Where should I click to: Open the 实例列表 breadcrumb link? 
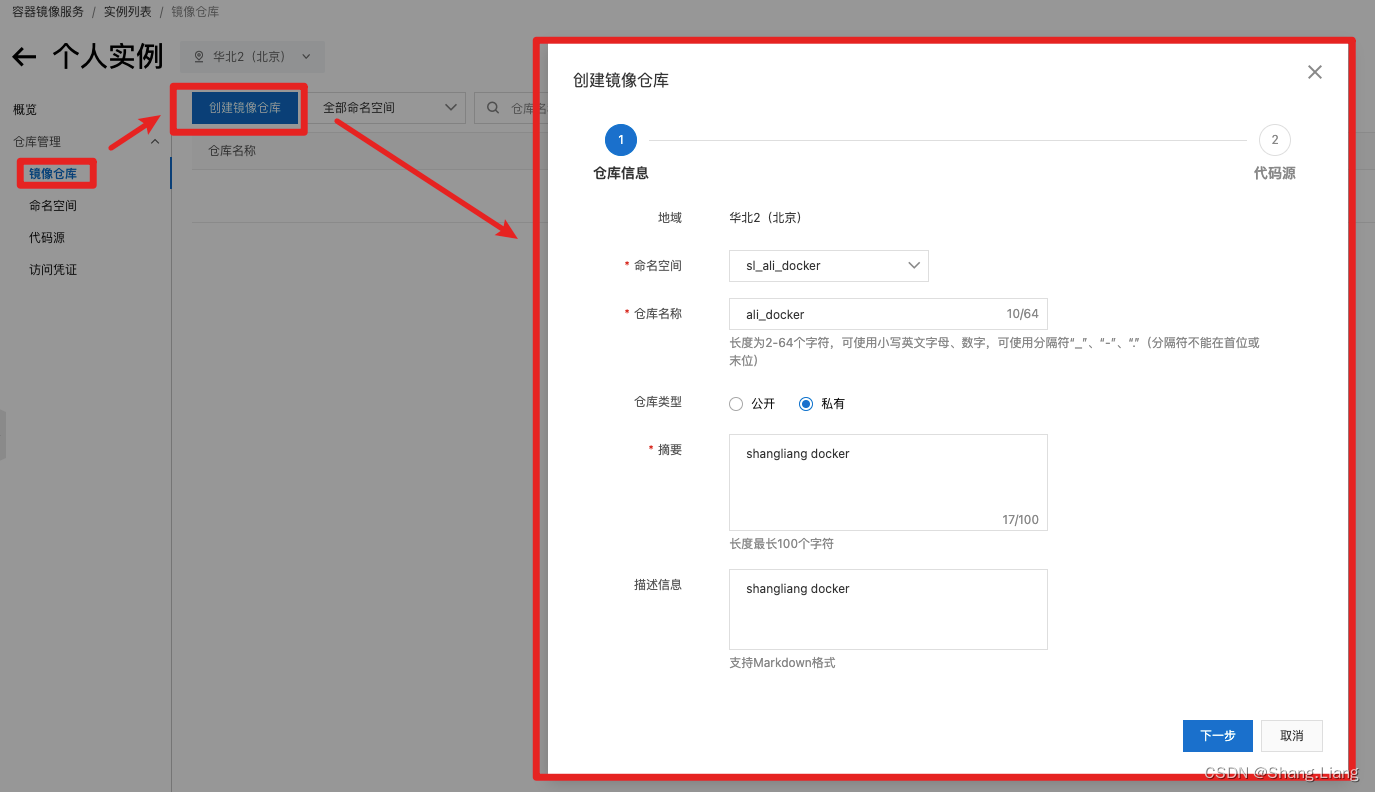click(126, 12)
